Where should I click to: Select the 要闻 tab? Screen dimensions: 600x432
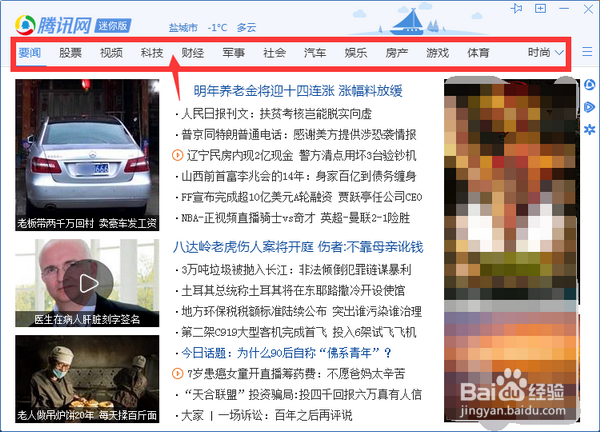click(29, 52)
